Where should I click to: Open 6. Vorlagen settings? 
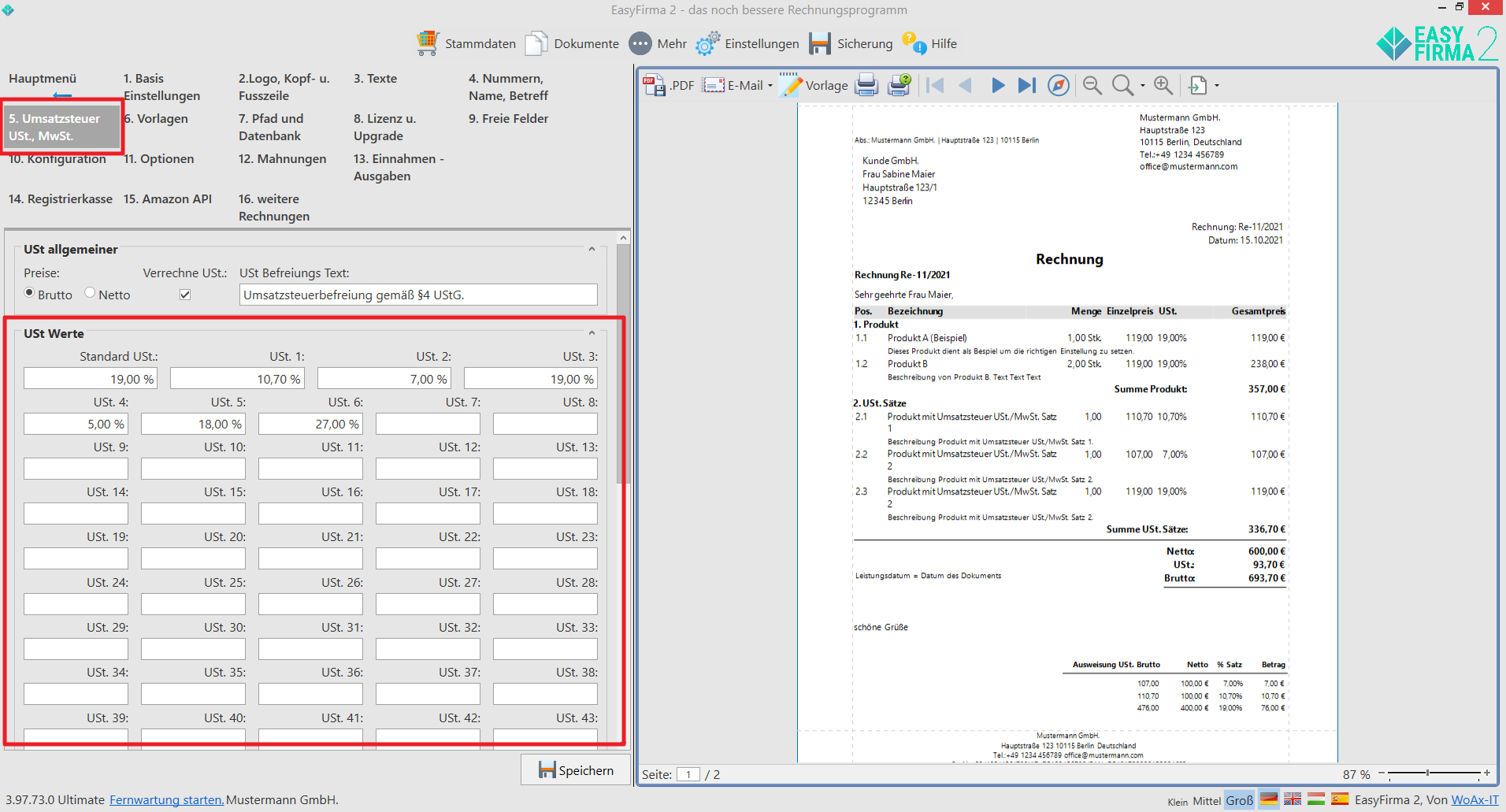[x=156, y=118]
